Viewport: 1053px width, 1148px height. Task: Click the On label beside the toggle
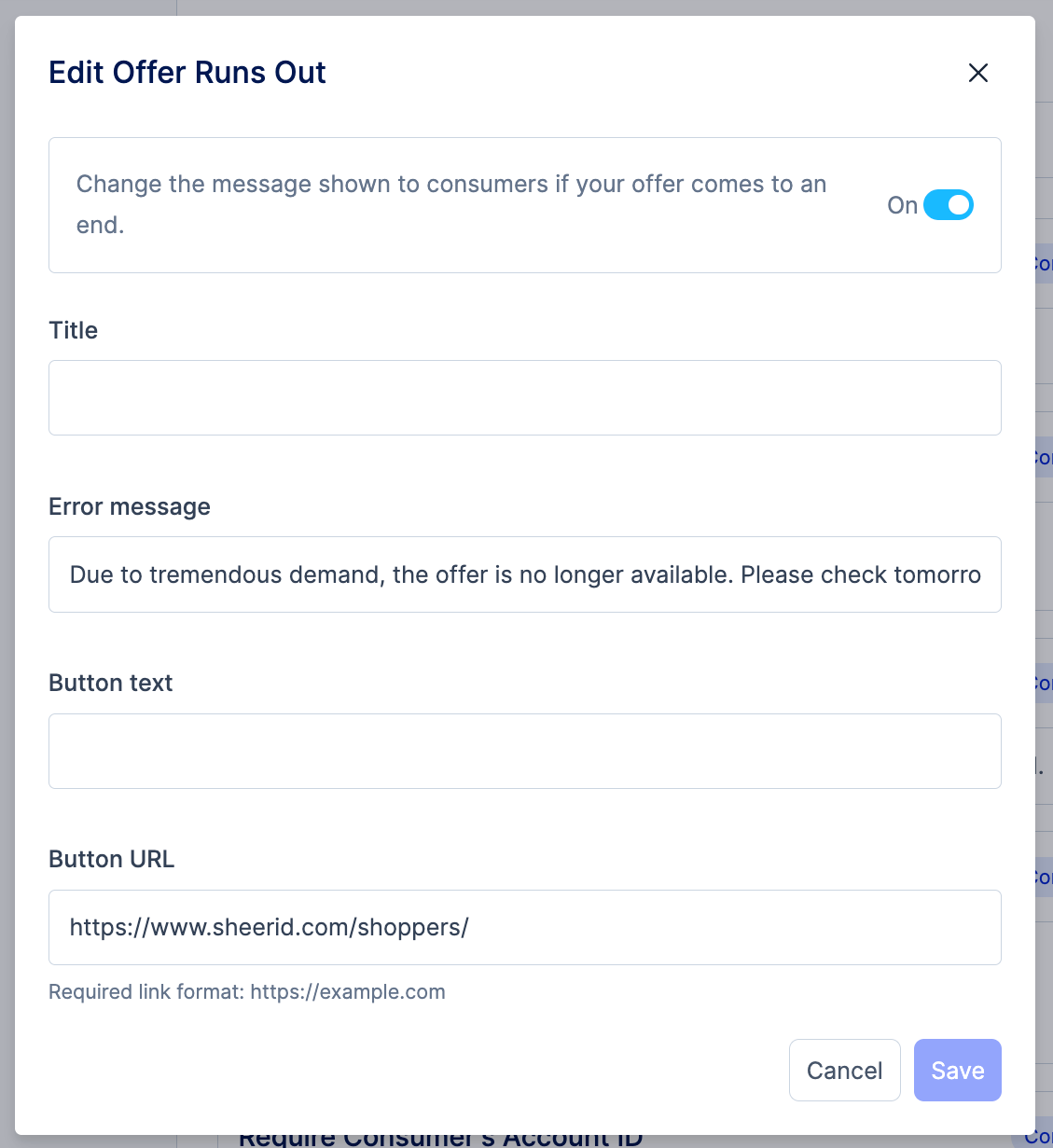(x=901, y=205)
